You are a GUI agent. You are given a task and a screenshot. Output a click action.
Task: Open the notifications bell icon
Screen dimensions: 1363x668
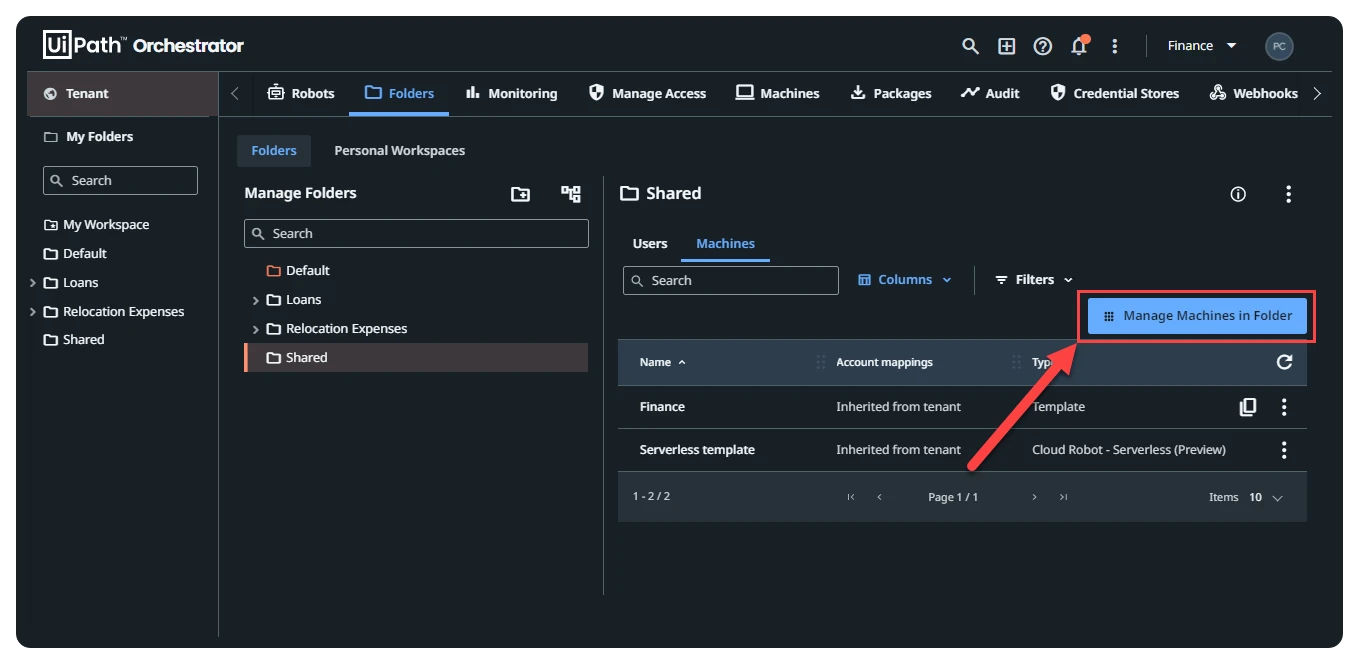pos(1079,46)
